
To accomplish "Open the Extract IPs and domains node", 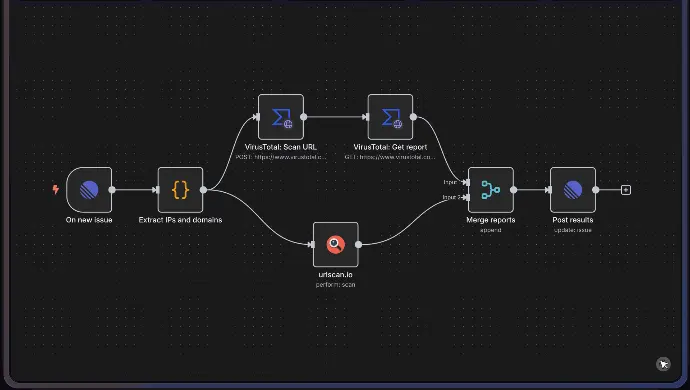I will pos(180,190).
